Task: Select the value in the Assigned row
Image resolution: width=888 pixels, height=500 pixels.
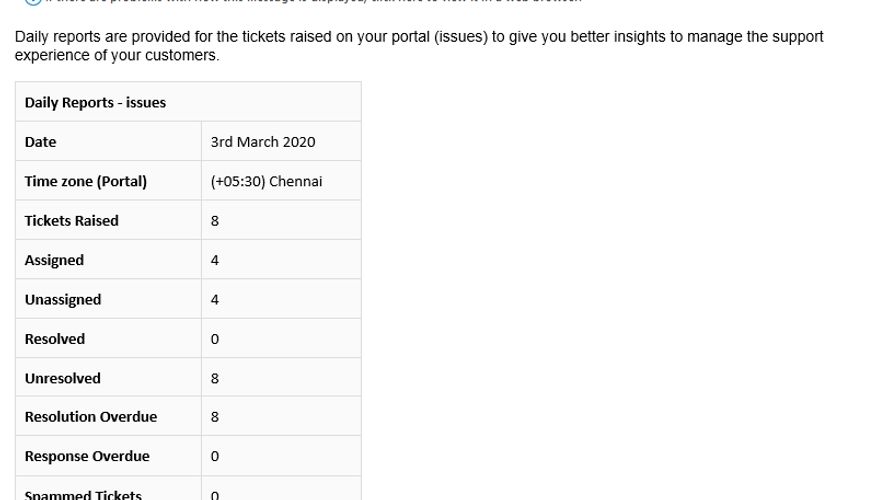Action: pyautogui.click(x=215, y=260)
